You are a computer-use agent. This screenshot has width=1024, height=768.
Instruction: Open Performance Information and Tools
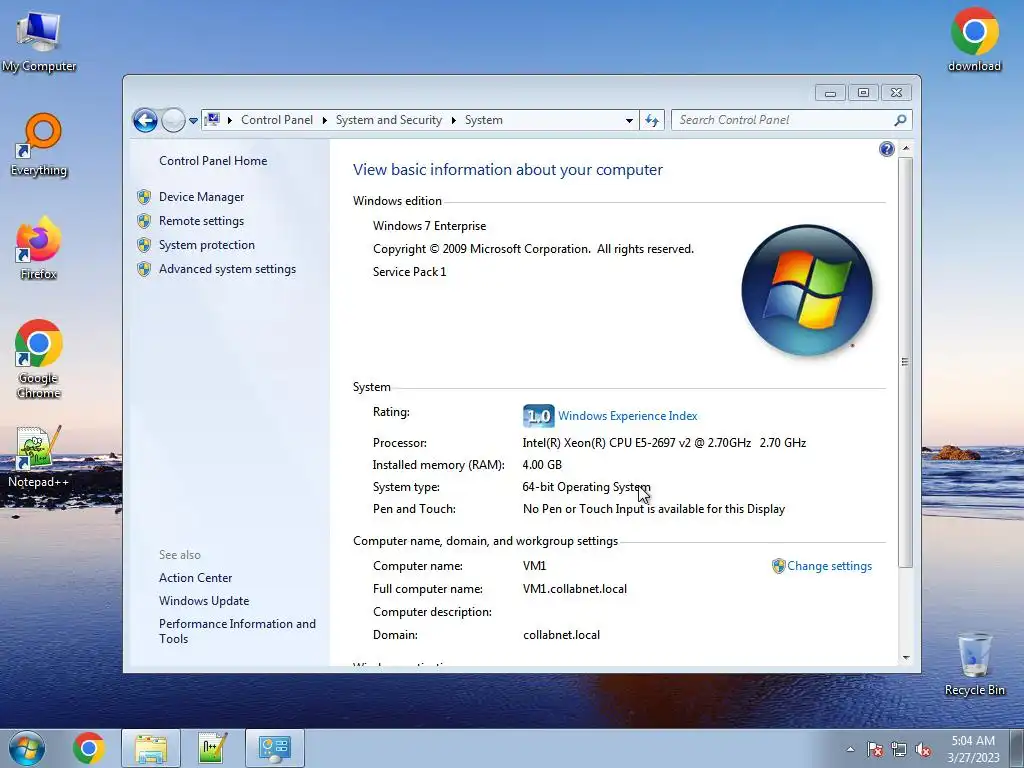[x=237, y=632]
